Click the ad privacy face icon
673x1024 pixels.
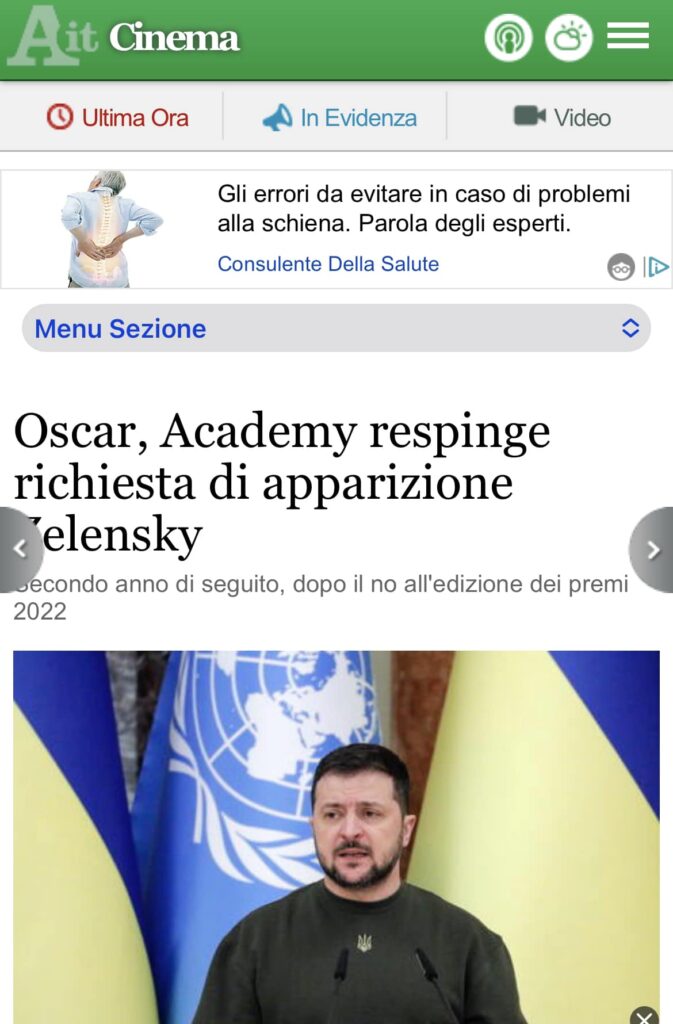point(621,266)
